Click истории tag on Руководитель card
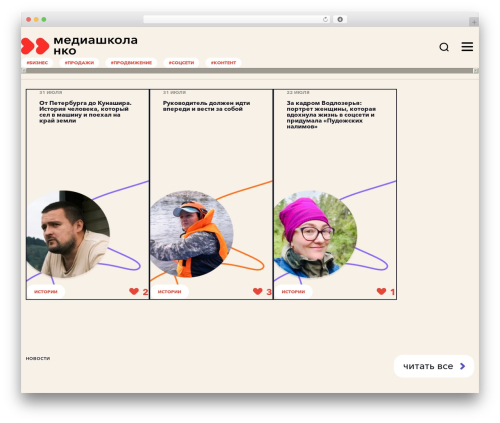 pos(169,292)
